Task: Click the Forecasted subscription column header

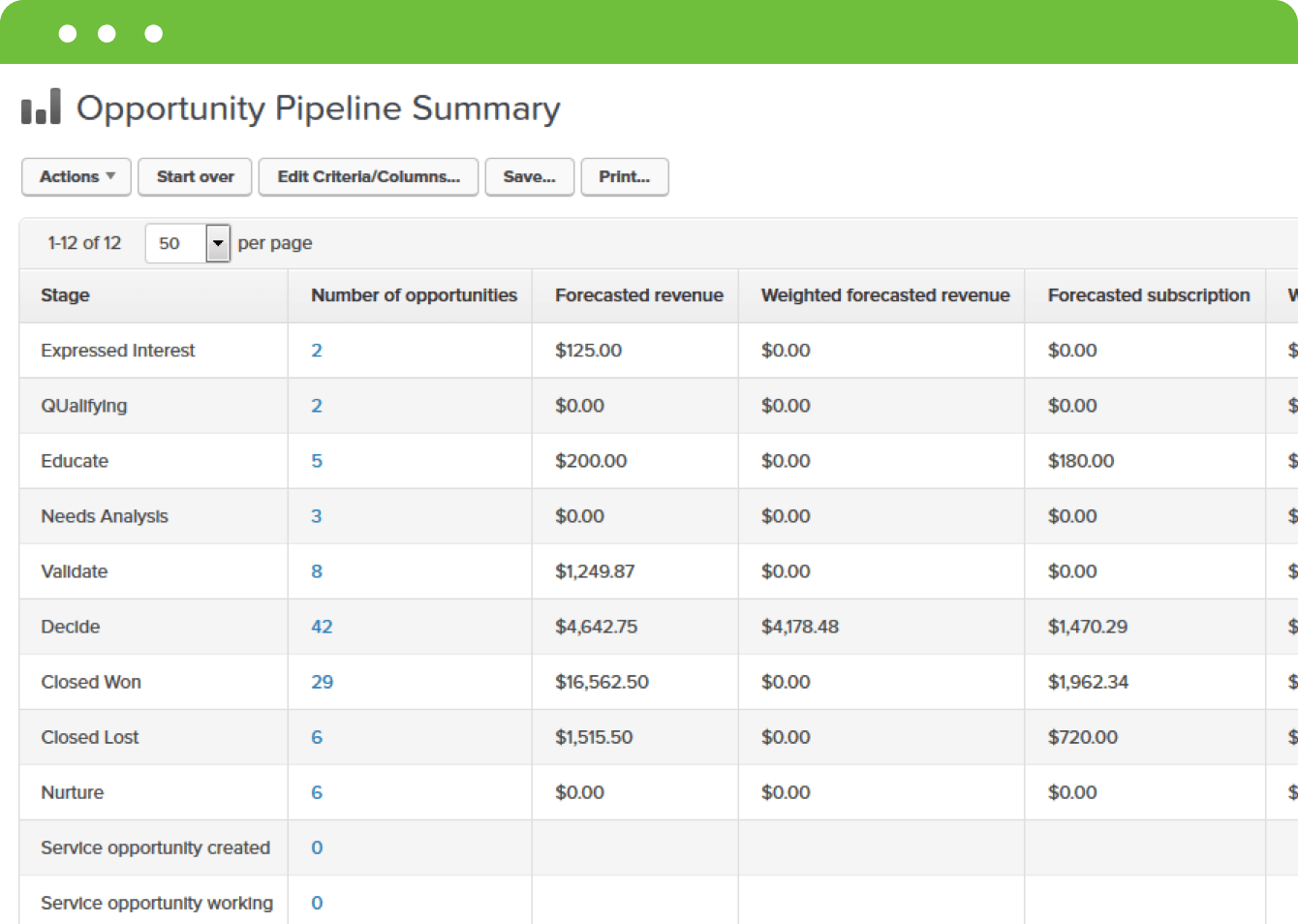Action: [x=1148, y=295]
